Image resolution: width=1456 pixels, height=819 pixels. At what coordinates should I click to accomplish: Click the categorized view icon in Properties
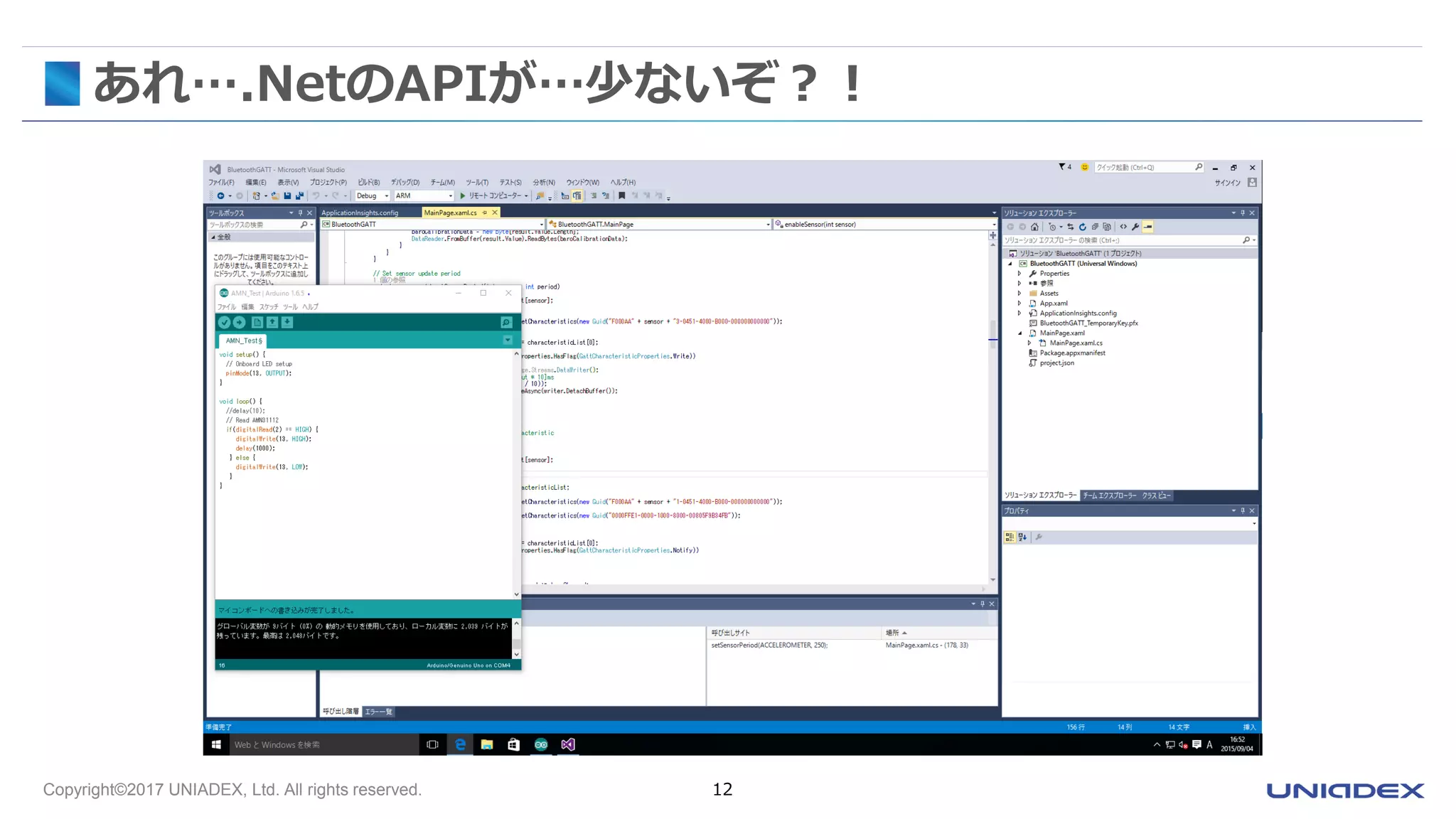click(x=1010, y=537)
